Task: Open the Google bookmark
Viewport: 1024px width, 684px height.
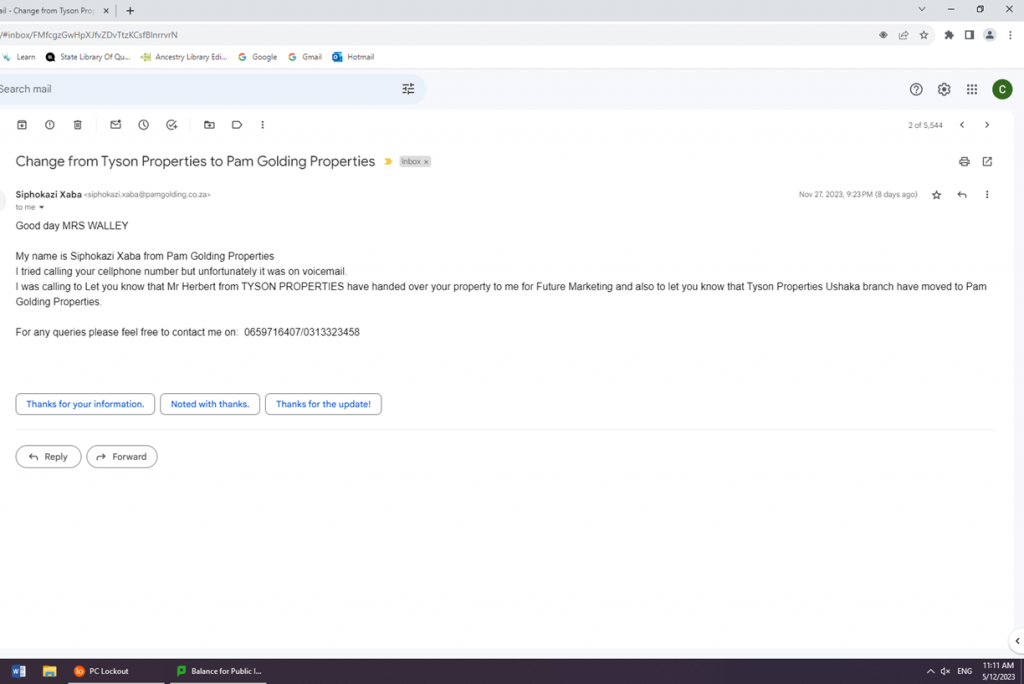Action: 257,57
